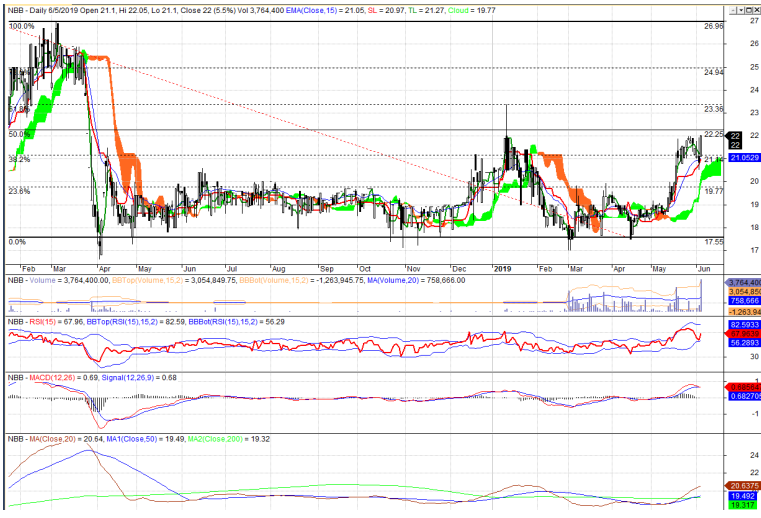761x518 pixels.
Task: Select the RSI(15) = 67.96 label
Action: click(54, 321)
